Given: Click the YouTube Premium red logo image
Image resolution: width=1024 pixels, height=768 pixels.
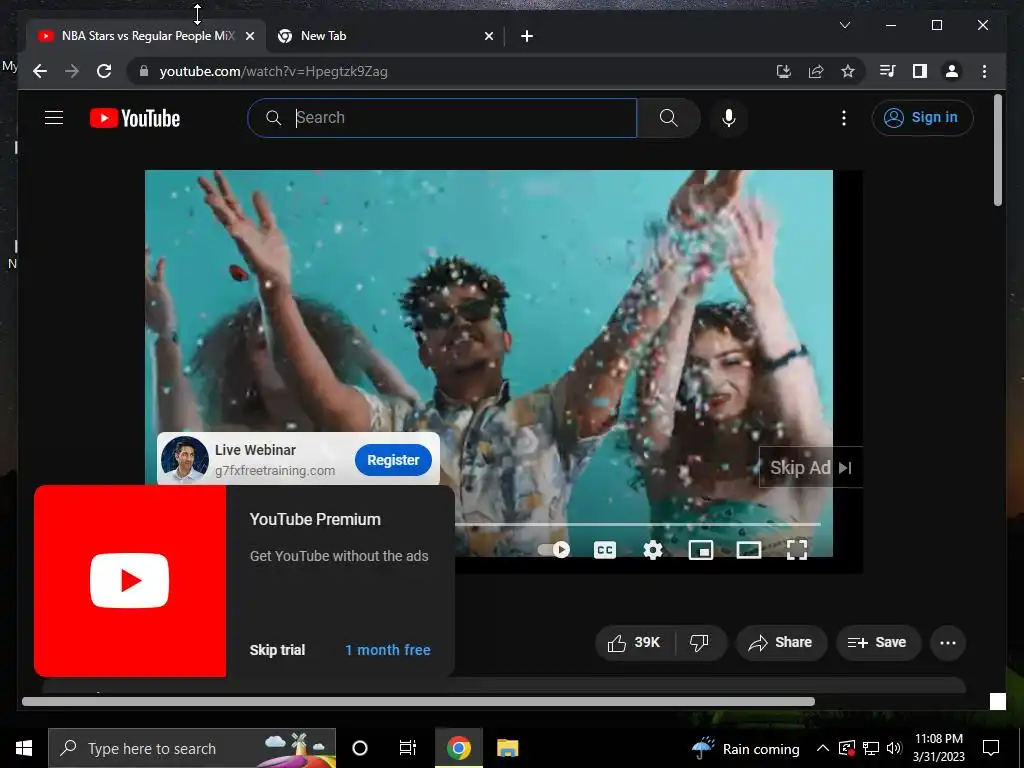Looking at the screenshot, I should [x=130, y=581].
